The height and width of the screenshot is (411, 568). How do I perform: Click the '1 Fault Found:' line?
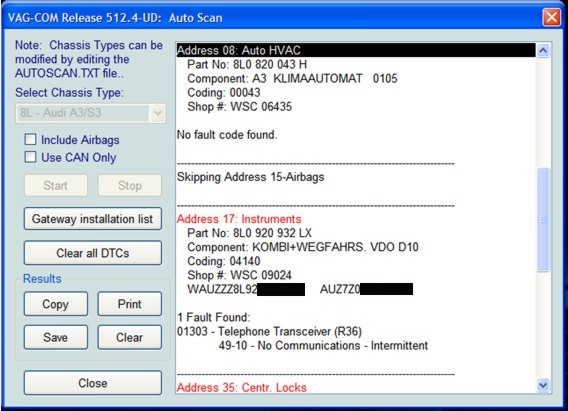[213, 317]
